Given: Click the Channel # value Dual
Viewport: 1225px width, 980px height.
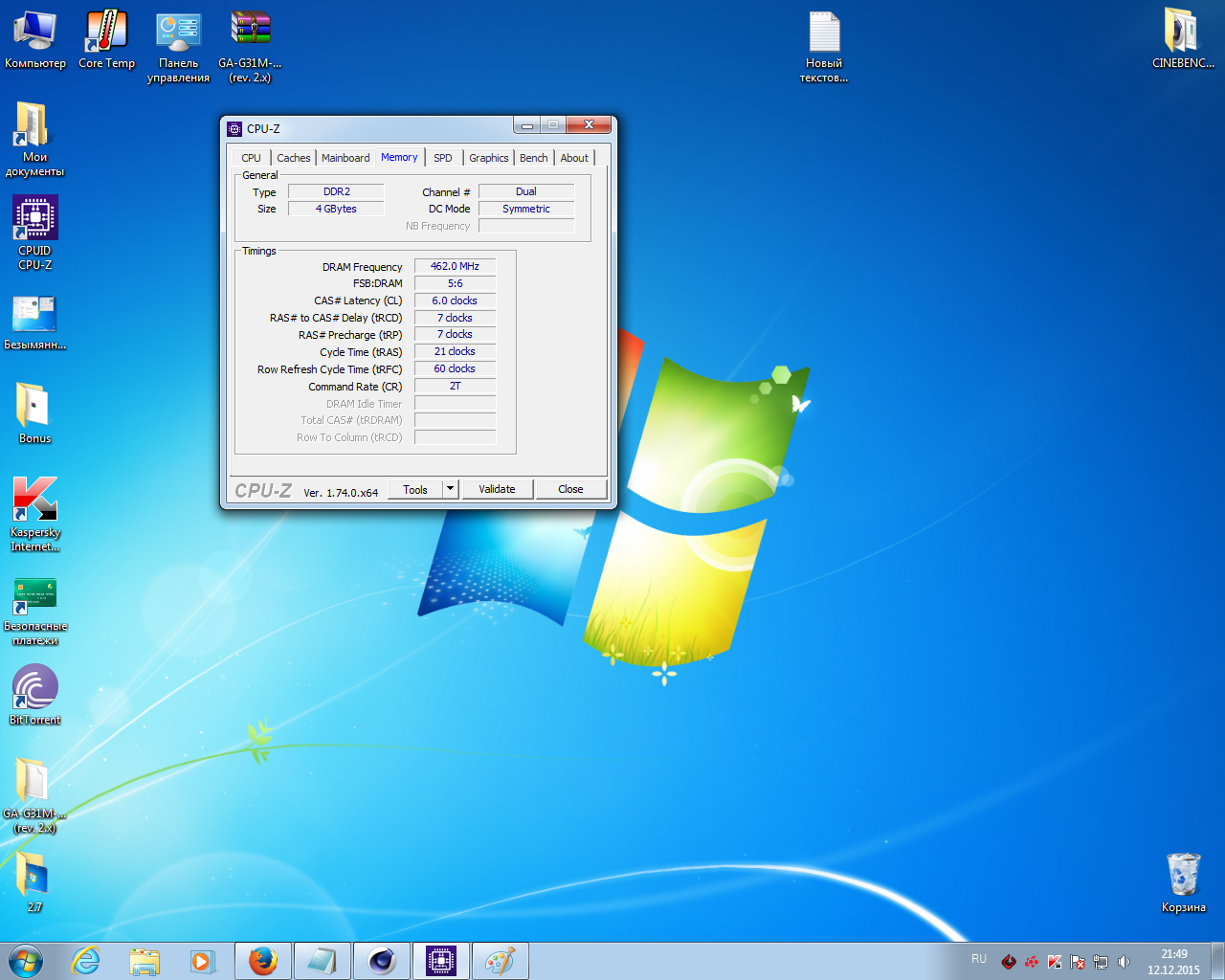Looking at the screenshot, I should tap(526, 191).
